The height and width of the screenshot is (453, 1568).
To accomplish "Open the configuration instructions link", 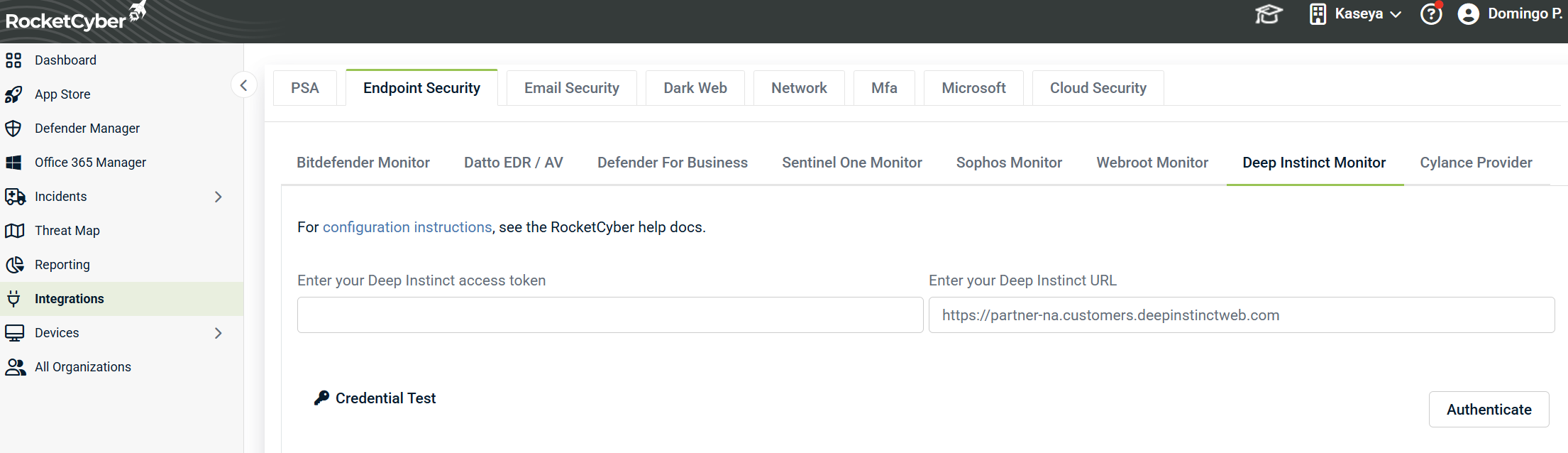I will coord(407,227).
